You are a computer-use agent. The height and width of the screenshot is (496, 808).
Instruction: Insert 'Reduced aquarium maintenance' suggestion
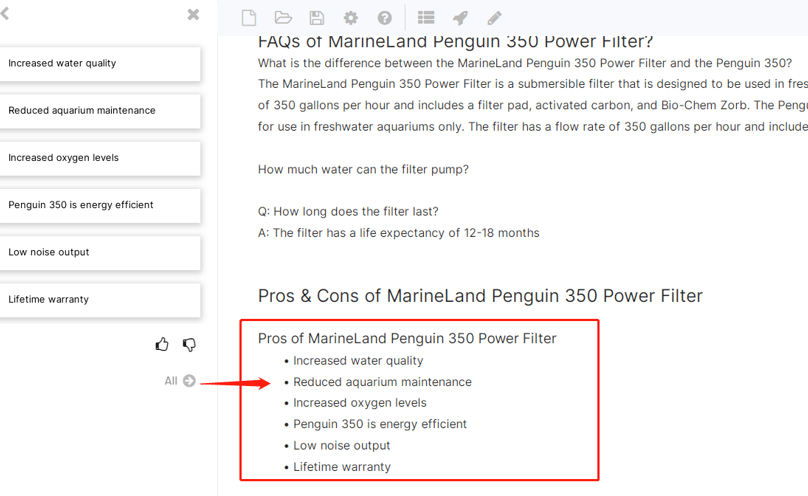pyautogui.click(x=100, y=111)
